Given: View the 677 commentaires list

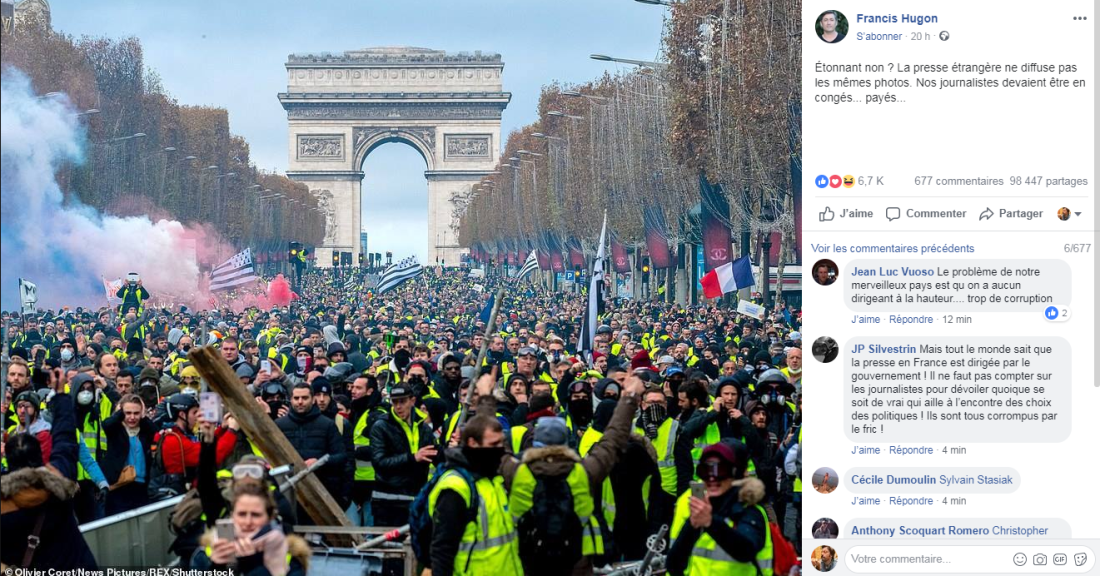Looking at the screenshot, I should (958, 181).
